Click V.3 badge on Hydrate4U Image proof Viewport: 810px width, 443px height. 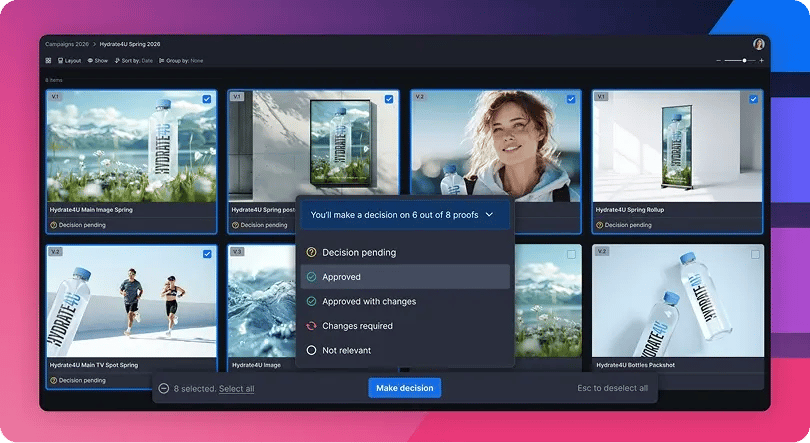tap(237, 251)
